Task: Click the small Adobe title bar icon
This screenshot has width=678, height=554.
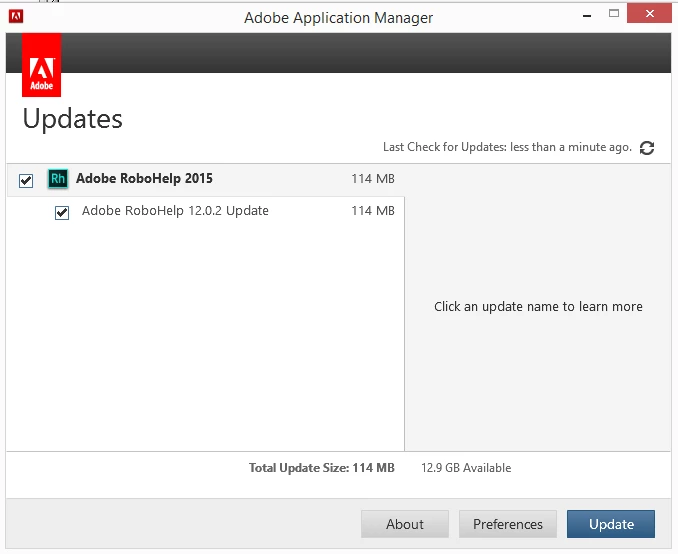Action: coord(16,17)
